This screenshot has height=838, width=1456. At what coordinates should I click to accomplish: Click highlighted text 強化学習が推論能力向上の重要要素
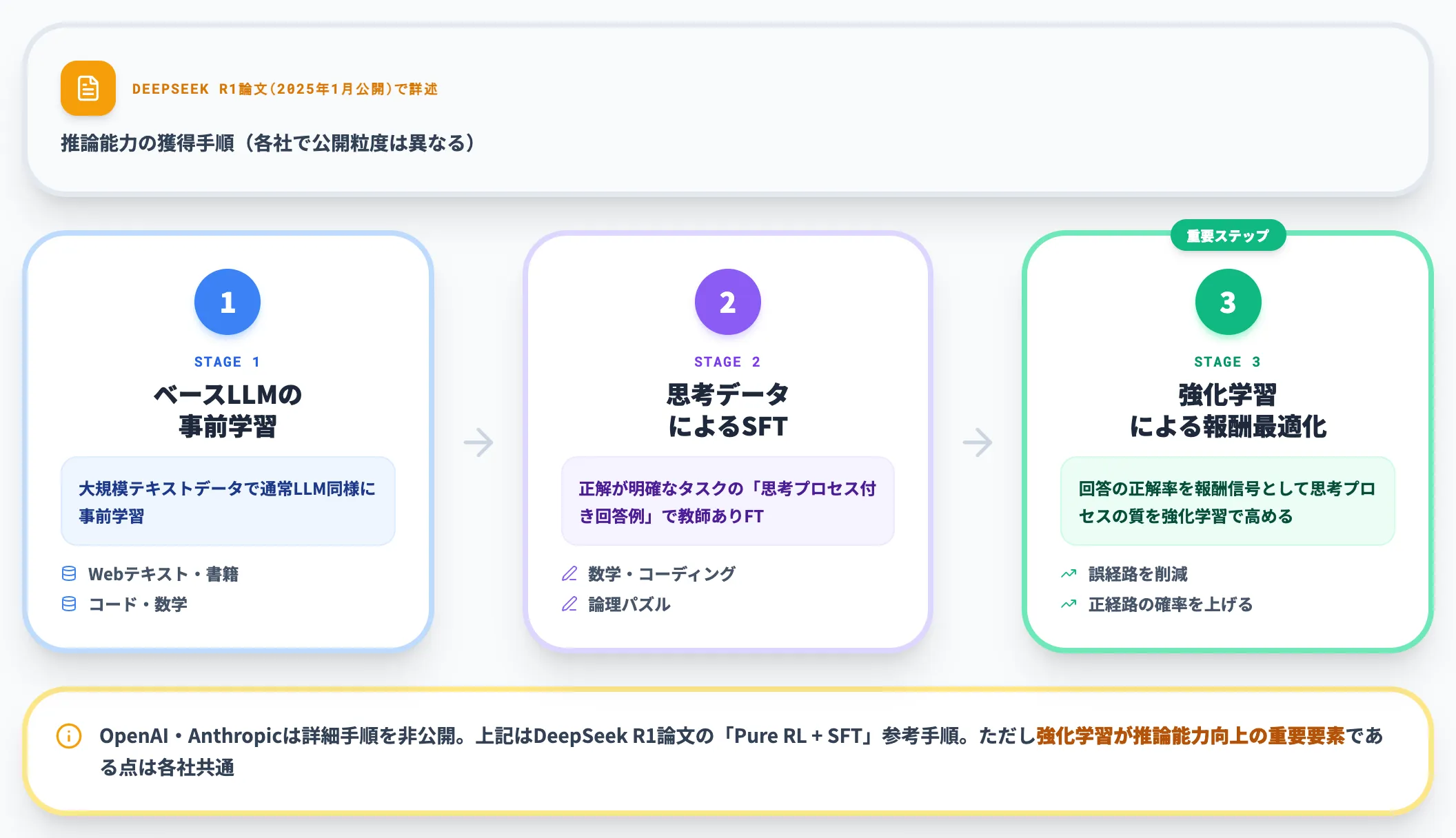[1191, 736]
